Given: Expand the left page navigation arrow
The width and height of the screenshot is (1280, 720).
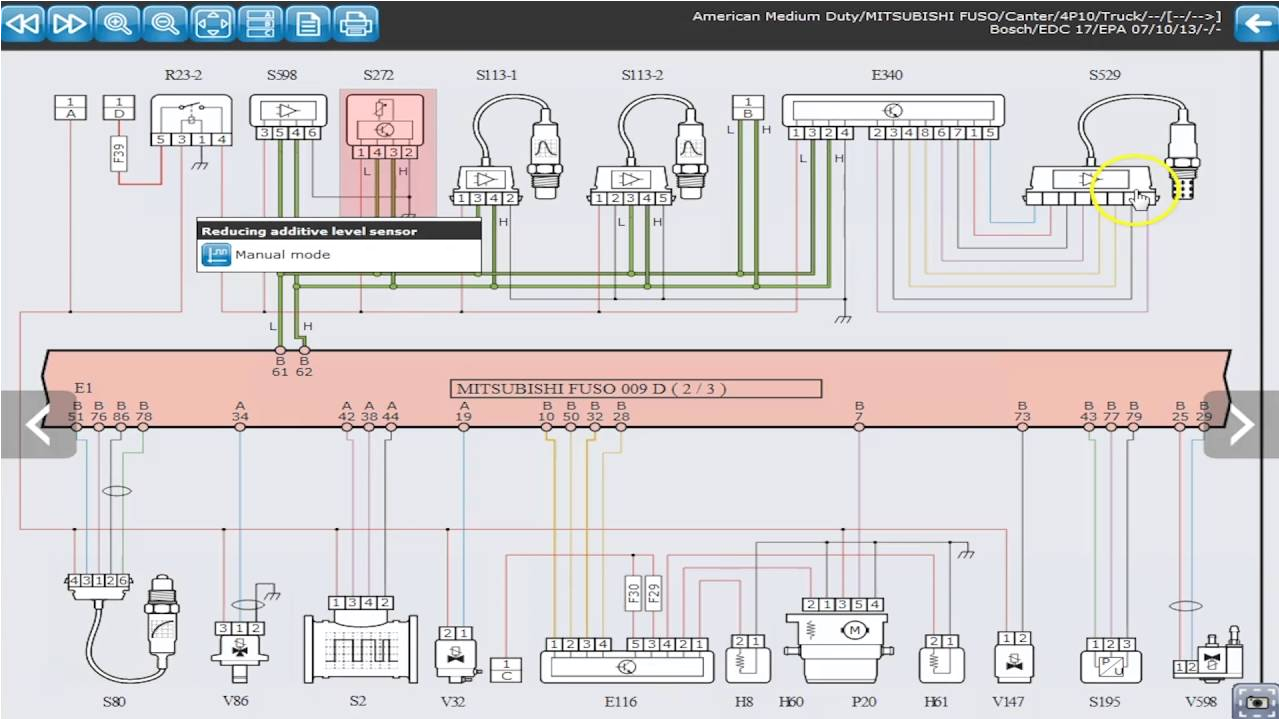Looking at the screenshot, I should click(x=37, y=425).
